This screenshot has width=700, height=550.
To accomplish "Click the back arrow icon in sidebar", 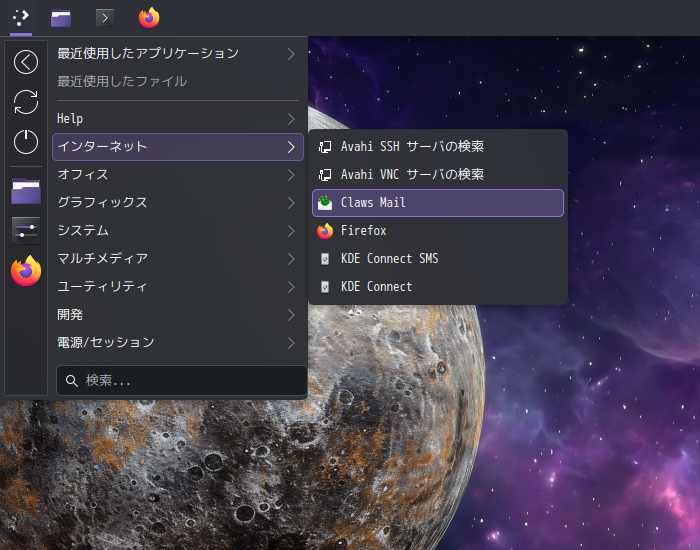I will click(26, 62).
